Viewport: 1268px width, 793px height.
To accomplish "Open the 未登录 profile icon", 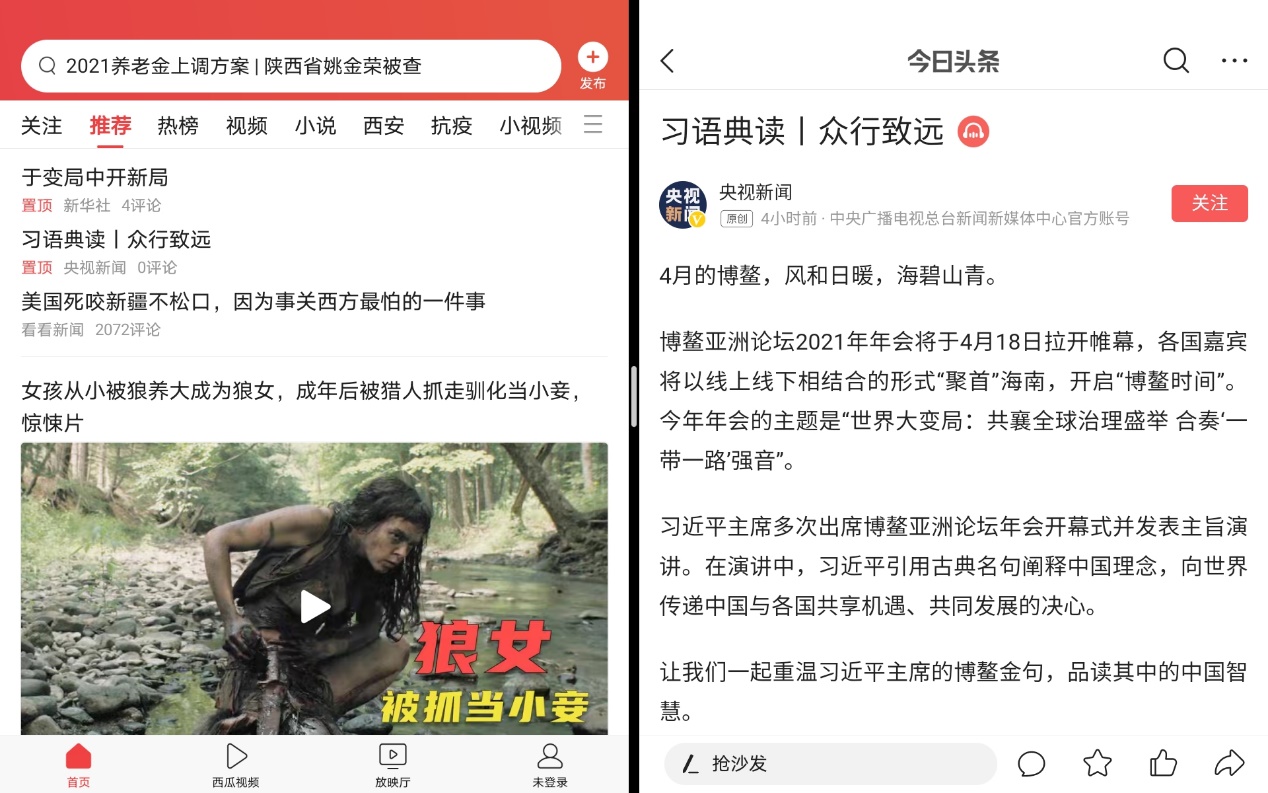I will point(550,766).
